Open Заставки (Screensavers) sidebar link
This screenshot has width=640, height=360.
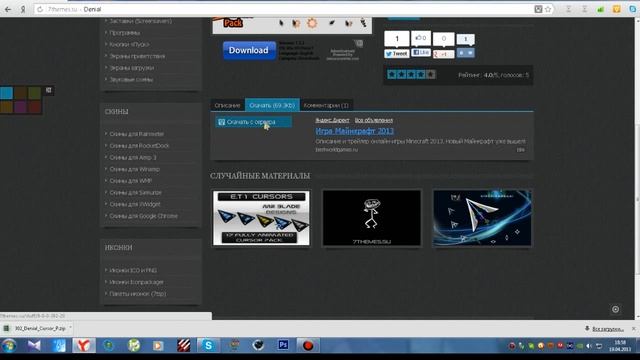coord(140,21)
